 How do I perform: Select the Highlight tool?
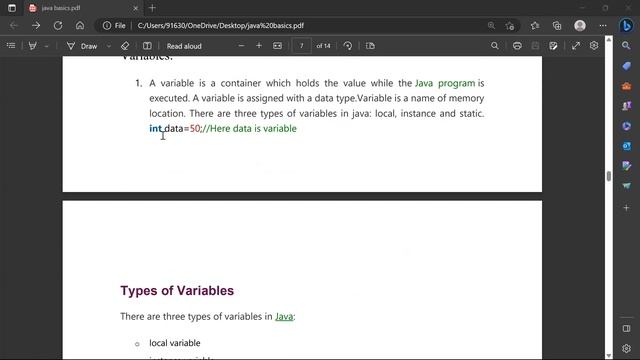pyautogui.click(x=32, y=46)
